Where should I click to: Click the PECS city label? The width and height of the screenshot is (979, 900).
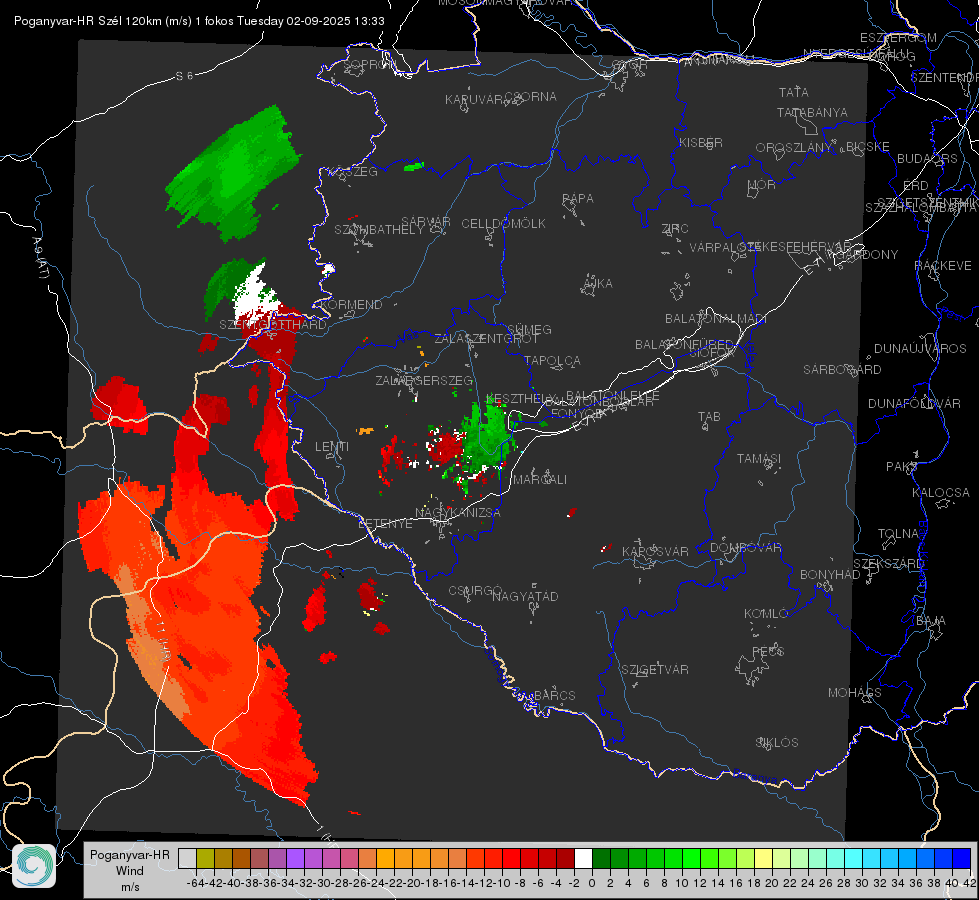767,651
